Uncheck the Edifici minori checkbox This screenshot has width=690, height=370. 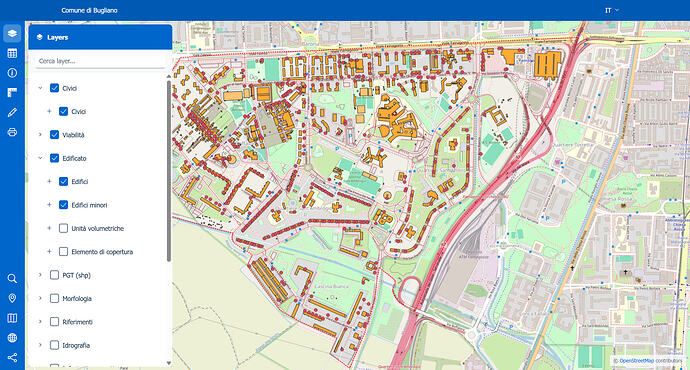pyautogui.click(x=63, y=205)
